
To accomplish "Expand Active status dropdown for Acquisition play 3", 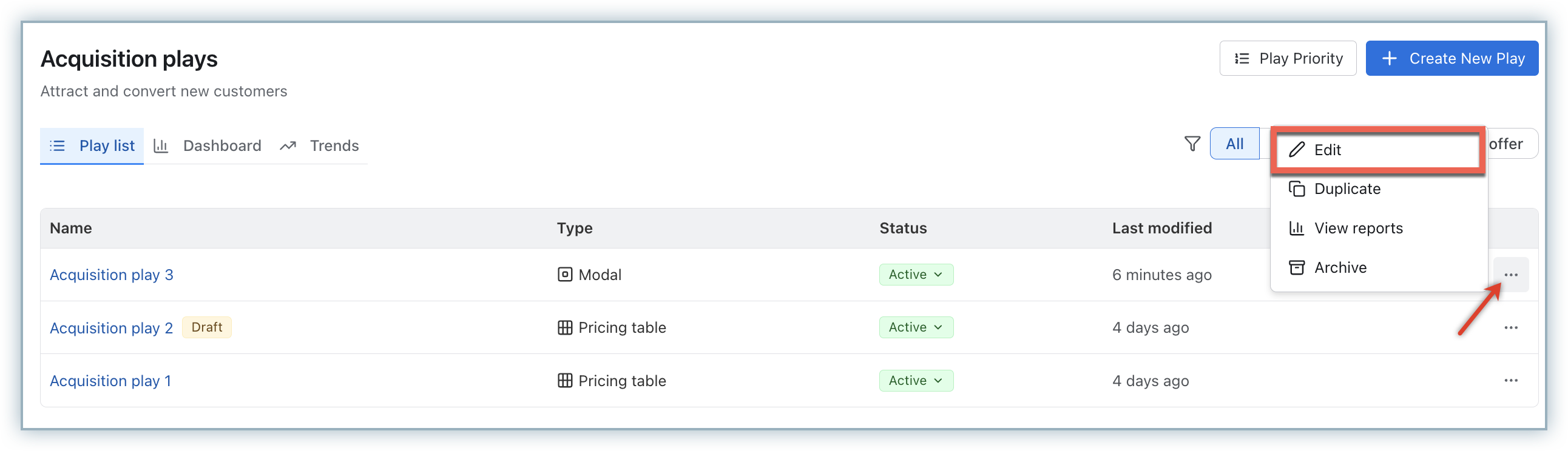I will (916, 275).
